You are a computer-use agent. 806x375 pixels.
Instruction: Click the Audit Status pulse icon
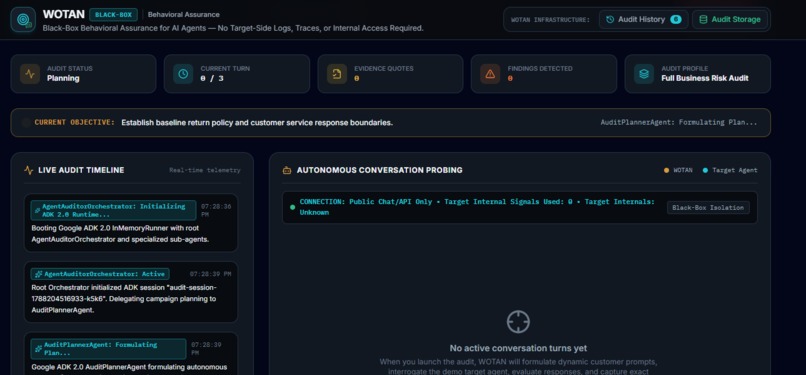[x=30, y=74]
